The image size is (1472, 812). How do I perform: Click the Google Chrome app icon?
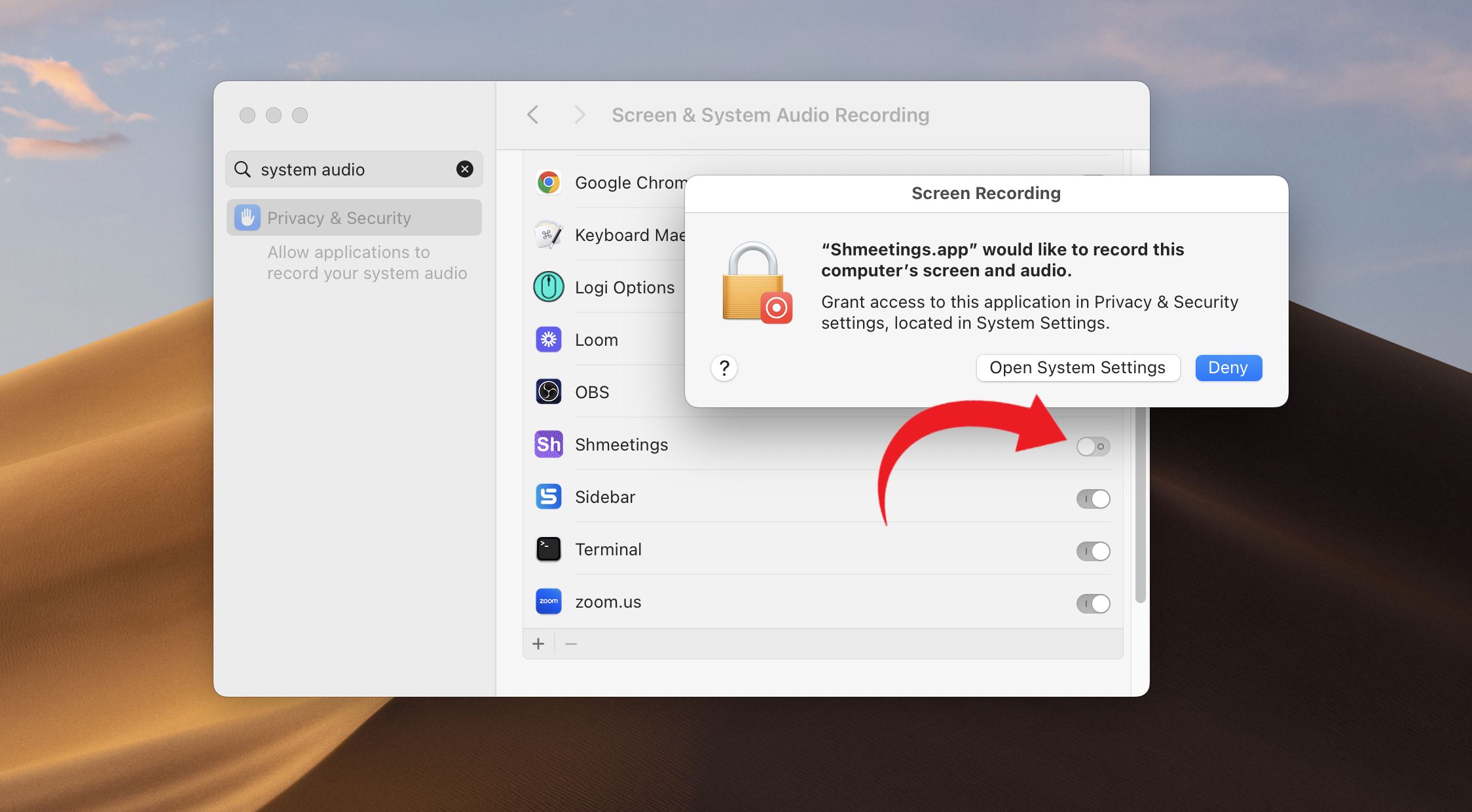click(548, 182)
